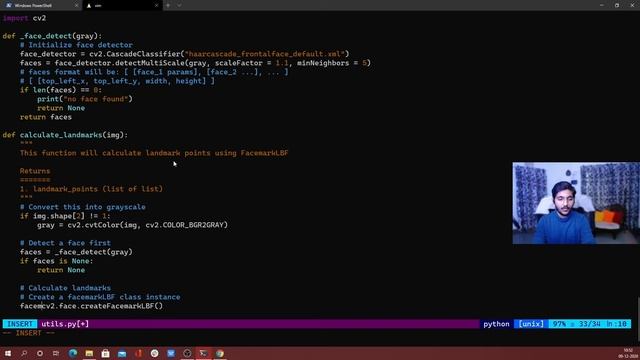Image resolution: width=640 pixels, height=360 pixels.
Task: Switch to OBS Studio on taskbar
Action: pos(187,353)
